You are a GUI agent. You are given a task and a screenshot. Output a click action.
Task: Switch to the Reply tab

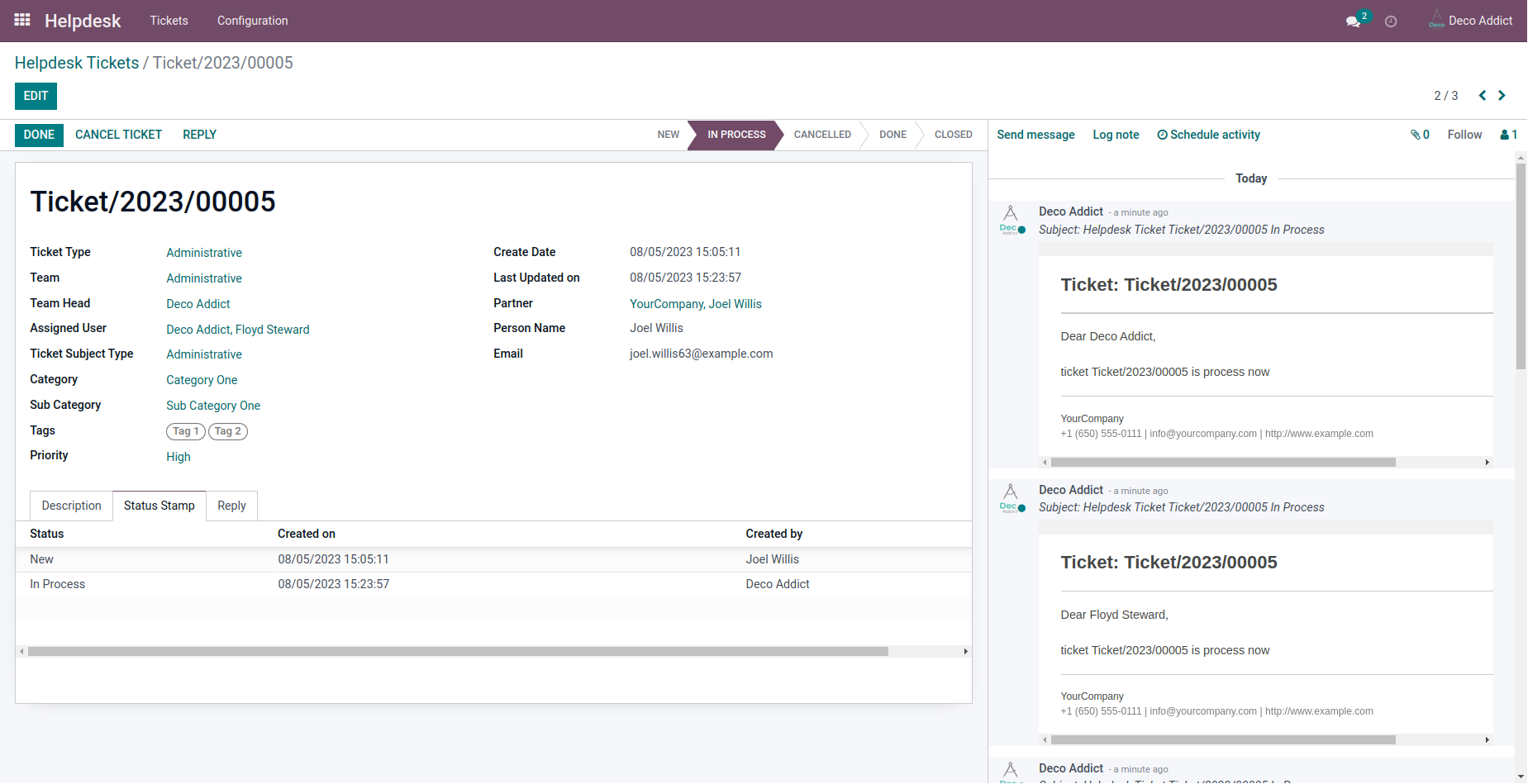tap(232, 506)
